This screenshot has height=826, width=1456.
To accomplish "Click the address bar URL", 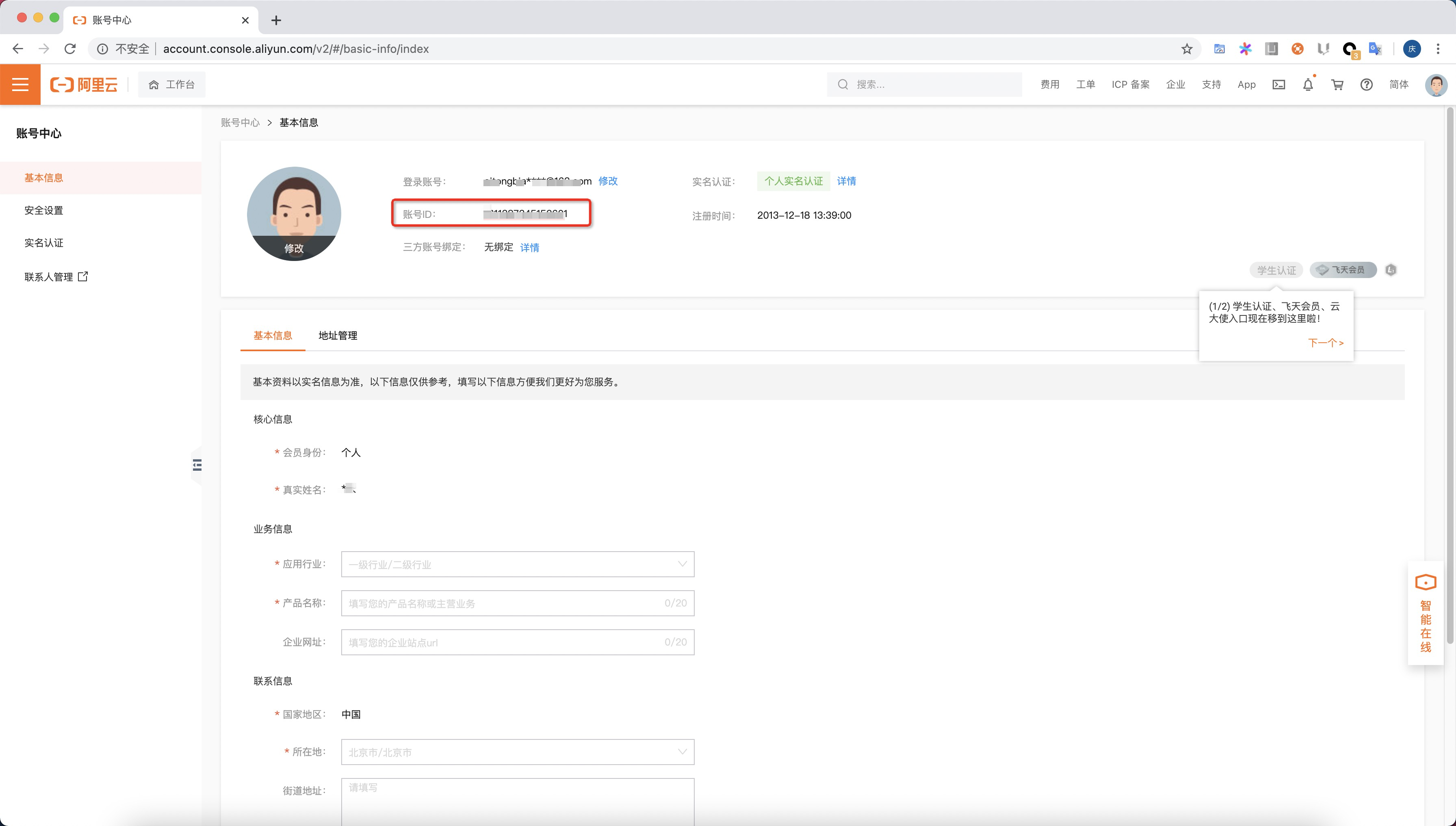I will click(296, 49).
